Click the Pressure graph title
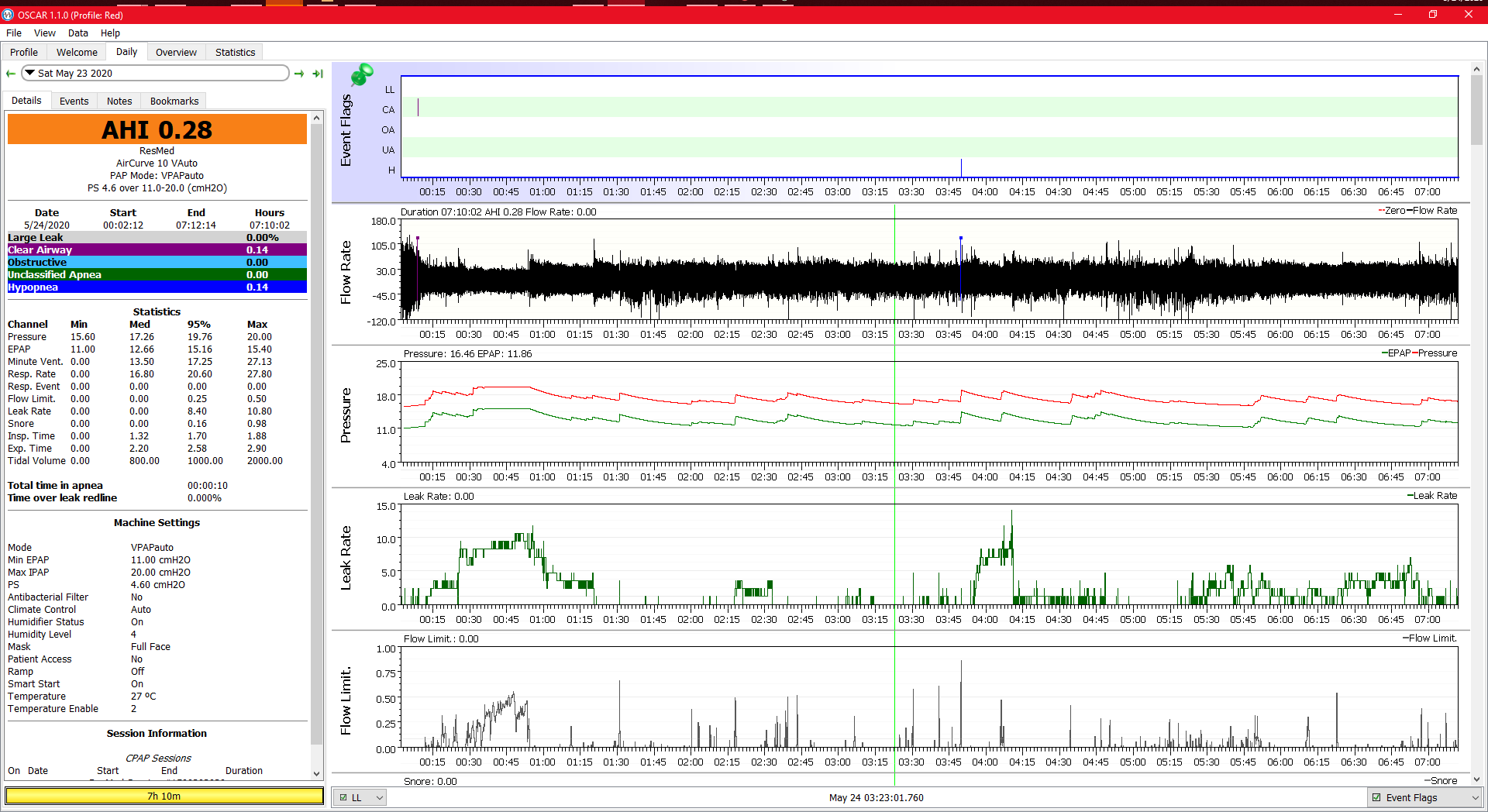 346,415
